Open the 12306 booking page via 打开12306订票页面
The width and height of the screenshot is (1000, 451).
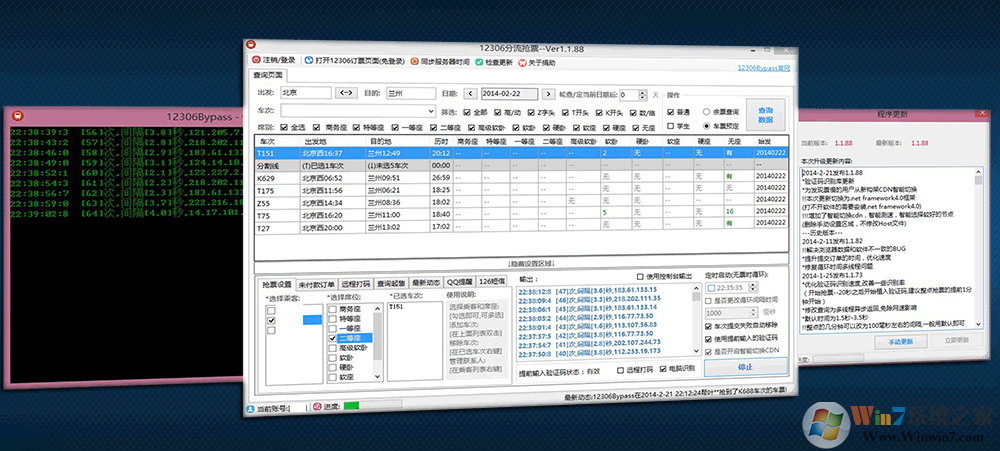(308, 61)
